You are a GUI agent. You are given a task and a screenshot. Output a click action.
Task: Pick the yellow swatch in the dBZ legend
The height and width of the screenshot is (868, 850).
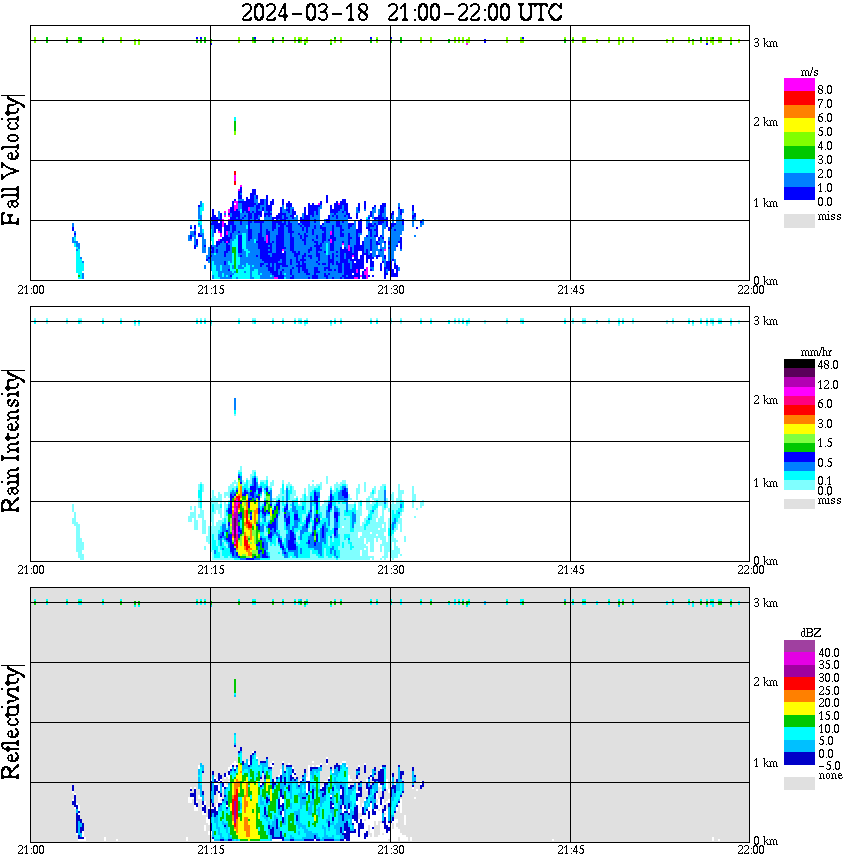click(799, 709)
